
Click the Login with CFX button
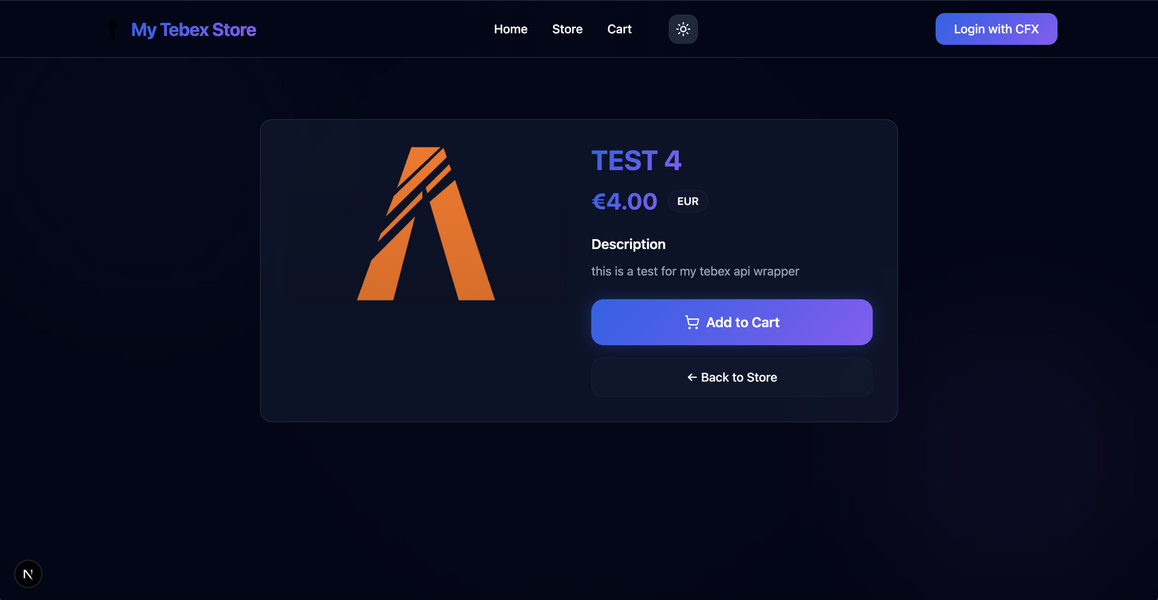[x=996, y=29]
